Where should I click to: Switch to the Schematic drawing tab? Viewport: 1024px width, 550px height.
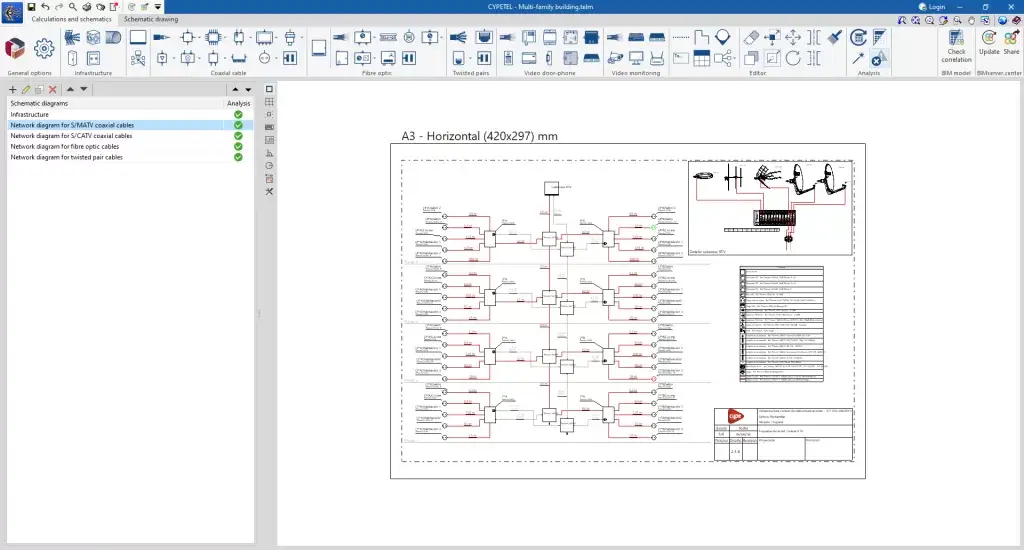[x=152, y=19]
